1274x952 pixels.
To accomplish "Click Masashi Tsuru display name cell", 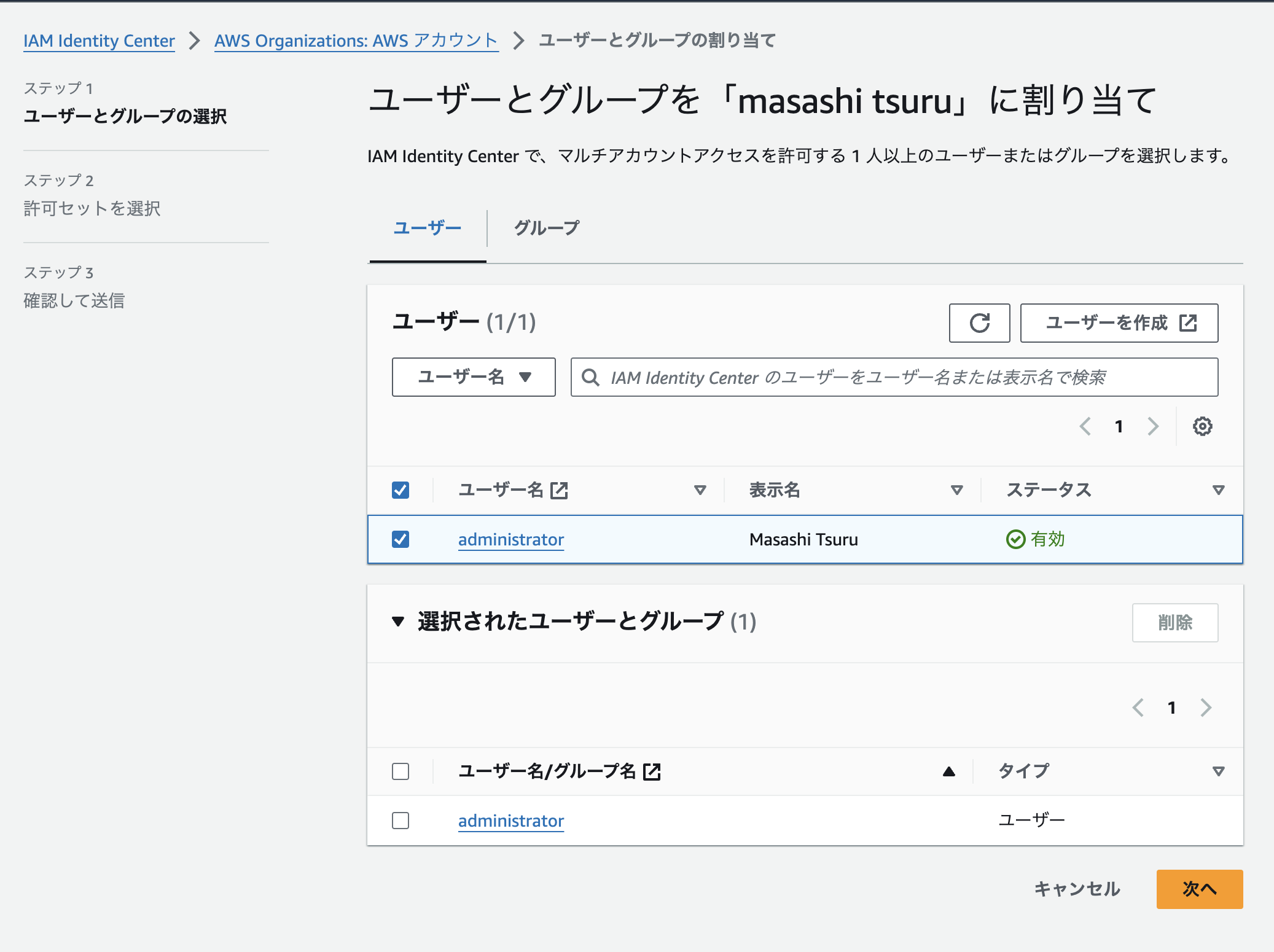I will (803, 540).
